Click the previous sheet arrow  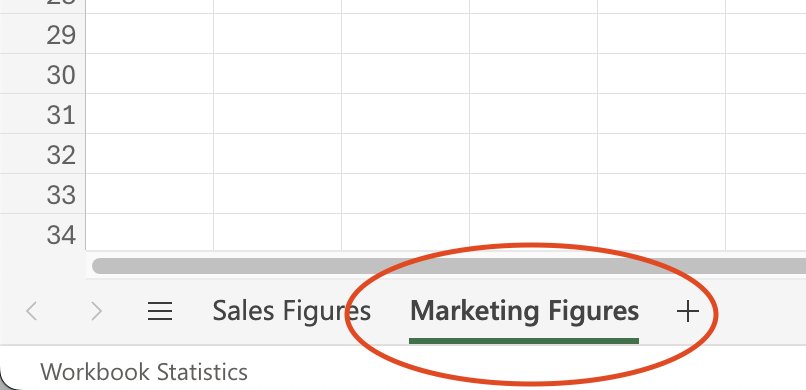click(x=32, y=311)
